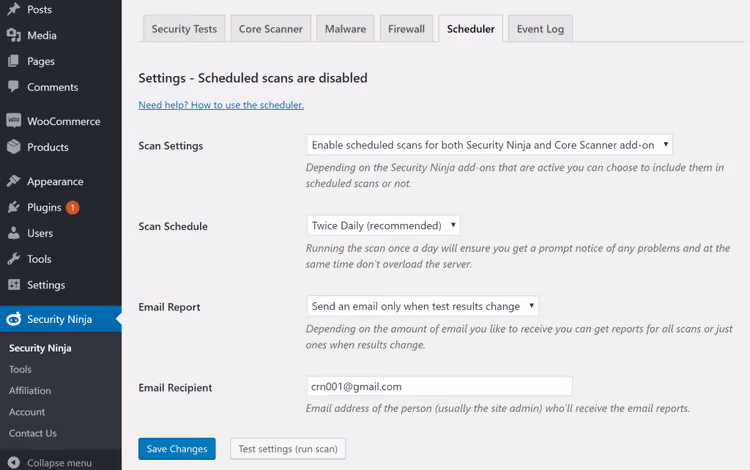
Task: Open the Contact Us submenu item
Action: point(33,433)
